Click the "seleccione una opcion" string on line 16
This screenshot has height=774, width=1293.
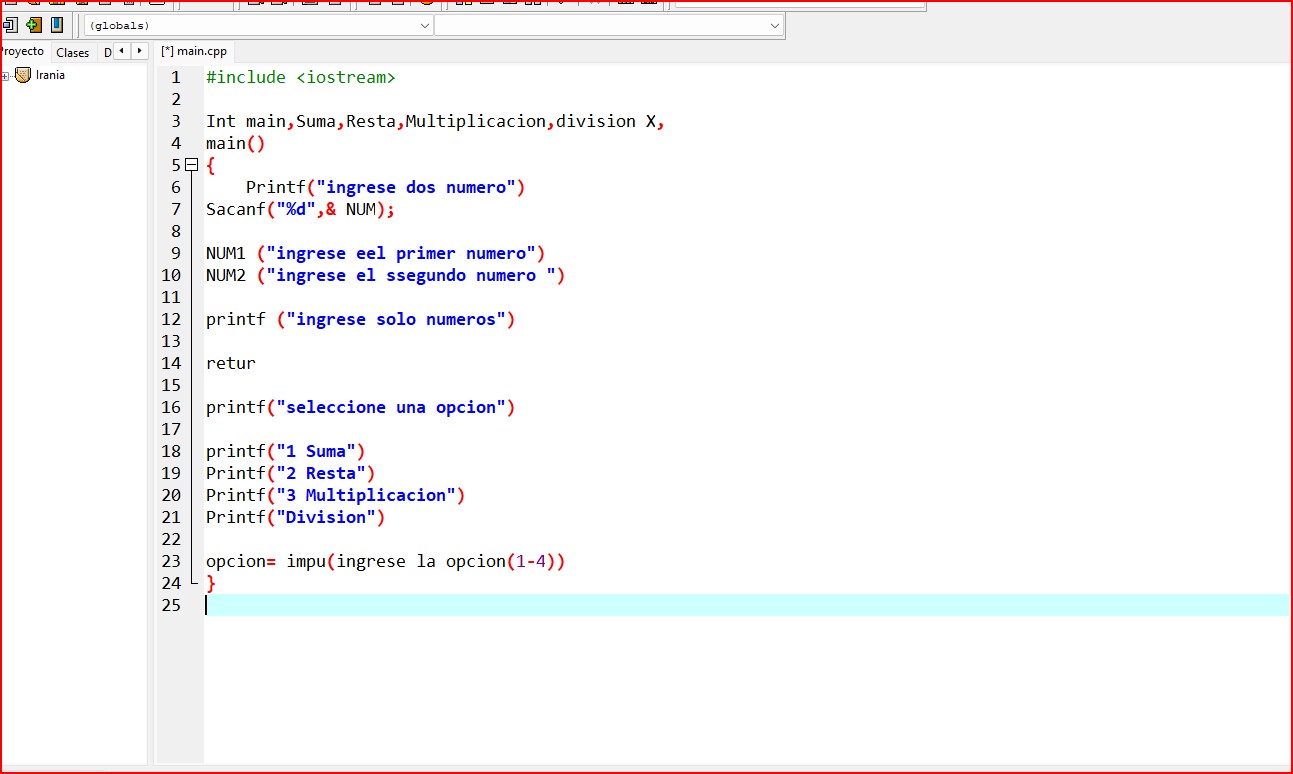395,407
